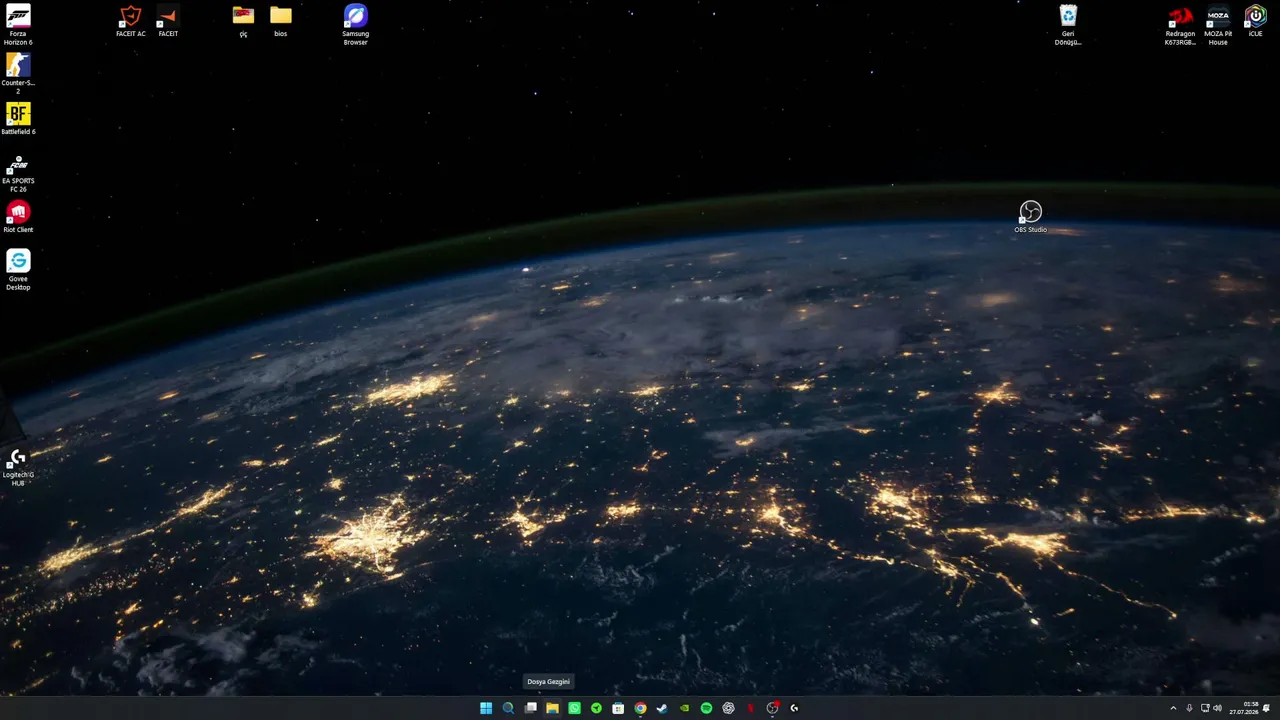Screen dimensions: 1280x720
Task: Switch to OBS Studio on the taskbar
Action: [x=772, y=708]
